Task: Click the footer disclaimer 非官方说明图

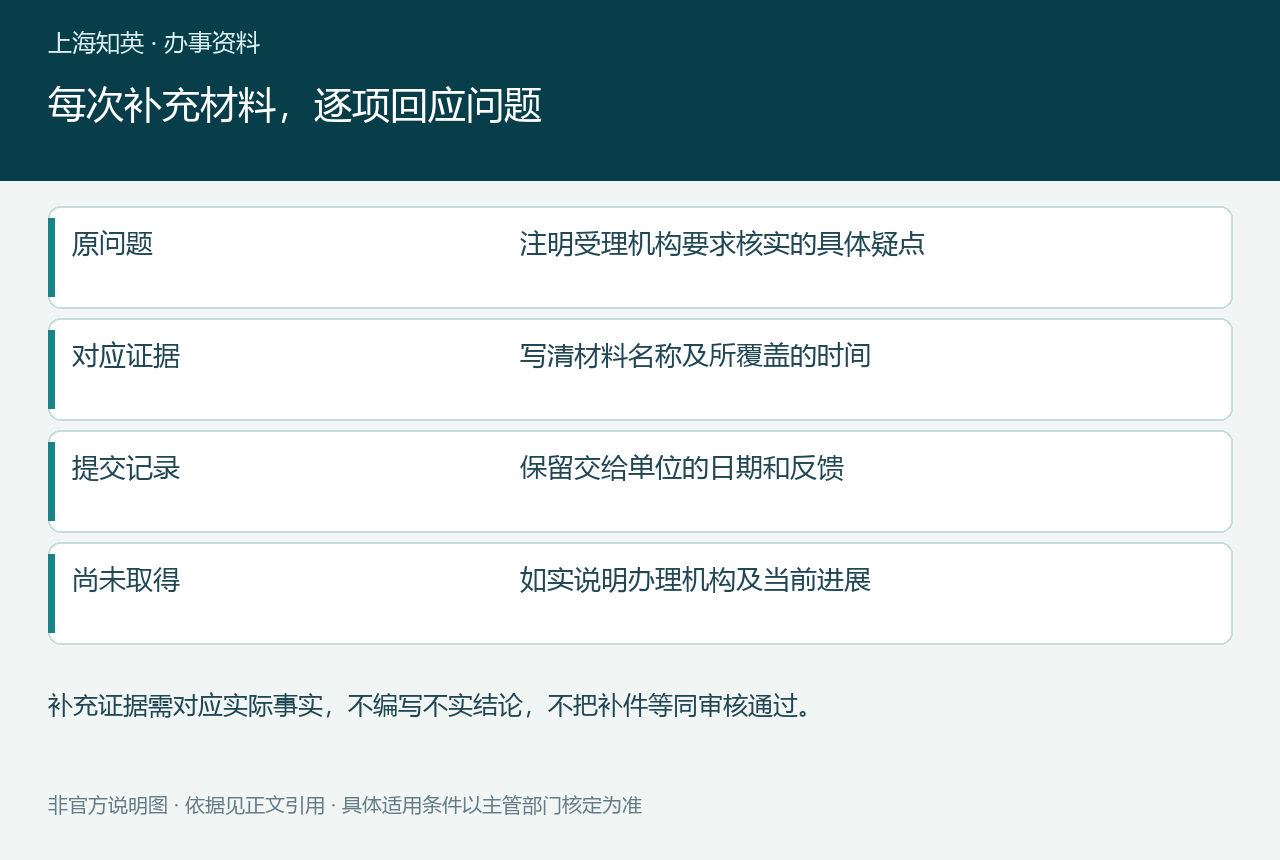Action: click(345, 805)
